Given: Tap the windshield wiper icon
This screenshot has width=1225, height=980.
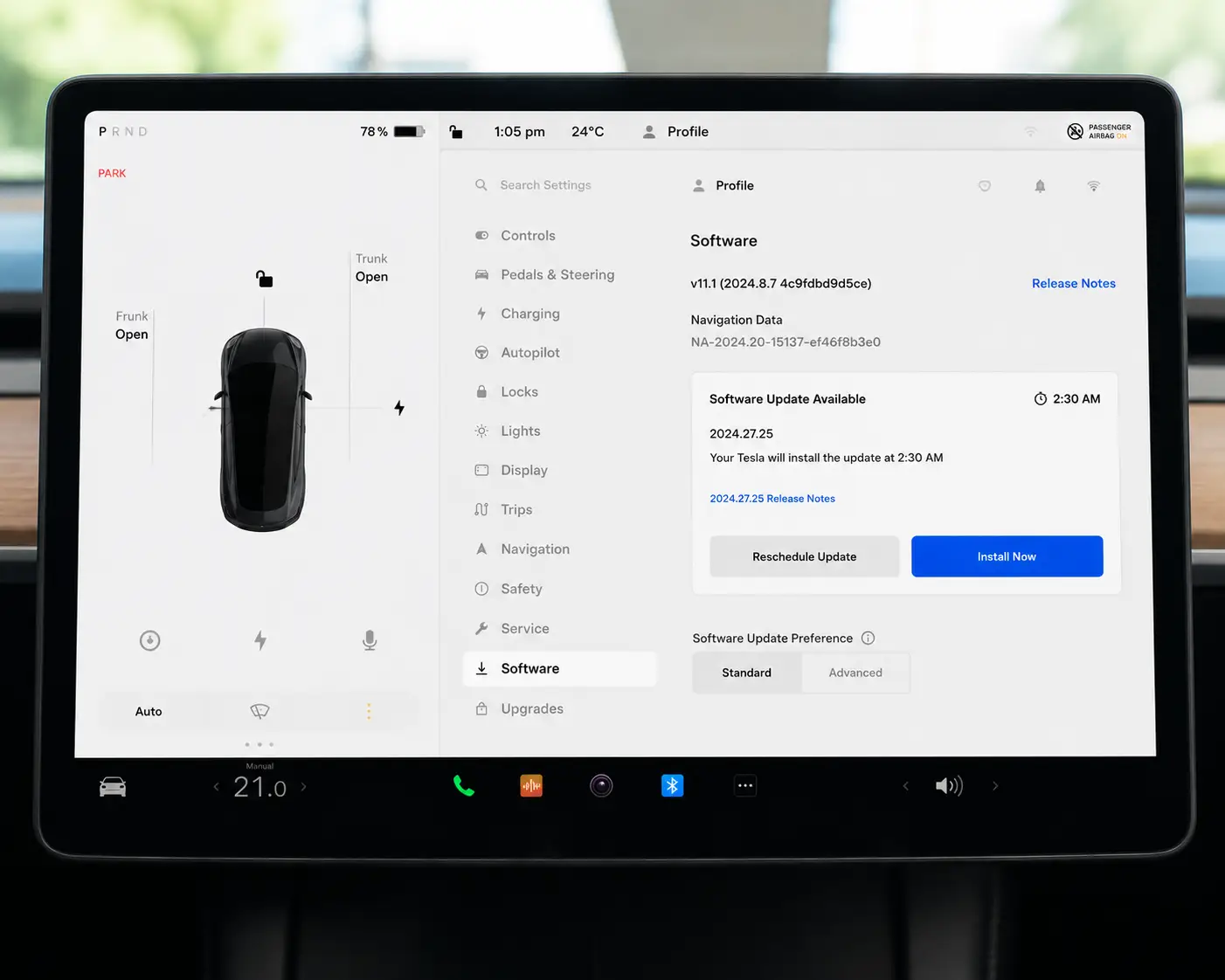Looking at the screenshot, I should pos(260,711).
